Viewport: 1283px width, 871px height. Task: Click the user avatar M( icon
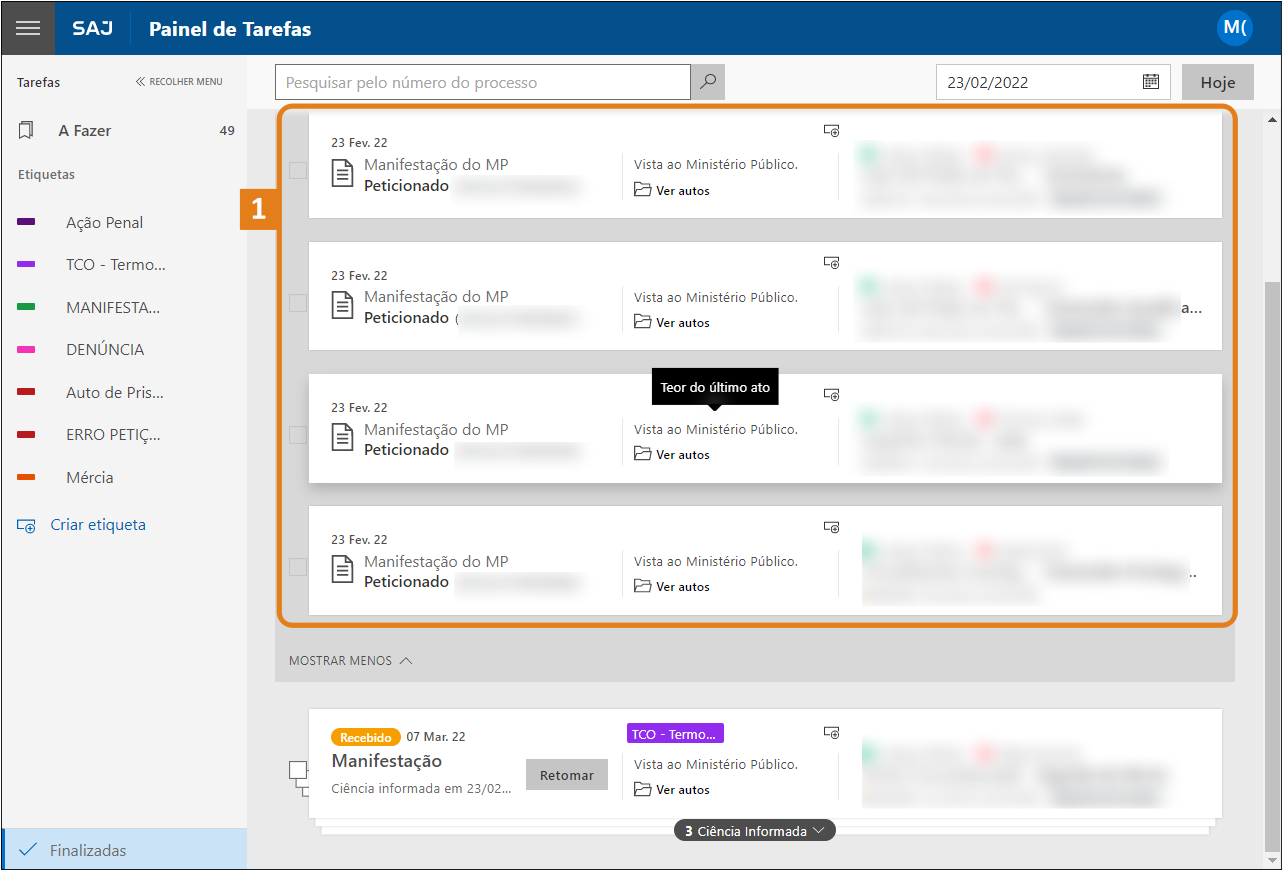pyautogui.click(x=1234, y=28)
